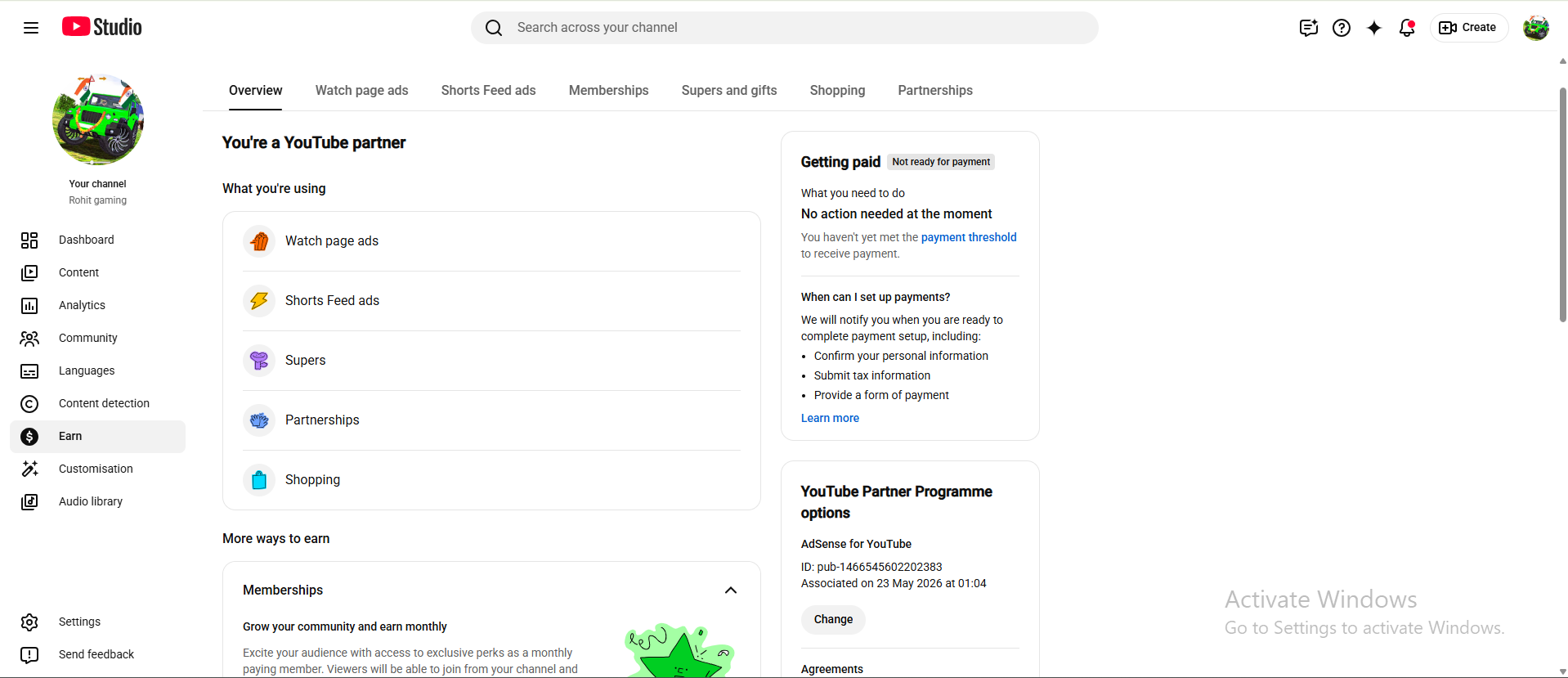1568x678 pixels.
Task: Click Send feedback in sidebar
Action: (97, 654)
